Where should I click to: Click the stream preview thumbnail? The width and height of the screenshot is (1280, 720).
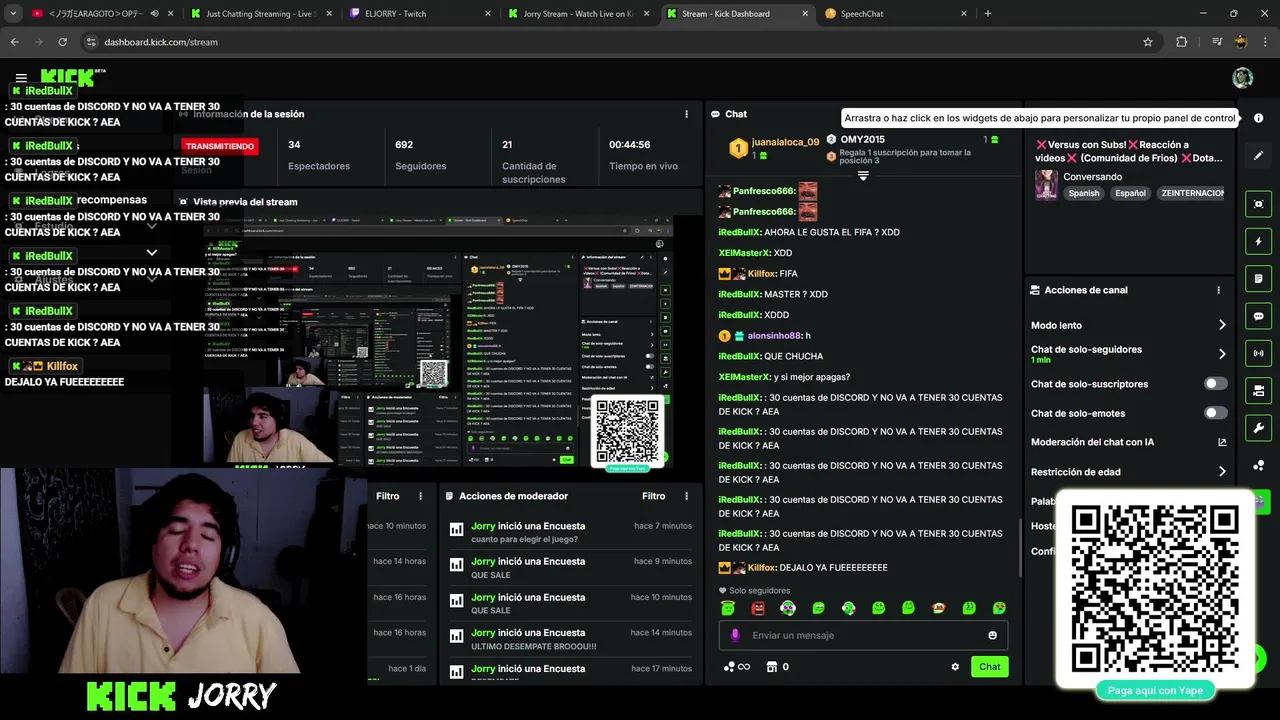pos(437,342)
